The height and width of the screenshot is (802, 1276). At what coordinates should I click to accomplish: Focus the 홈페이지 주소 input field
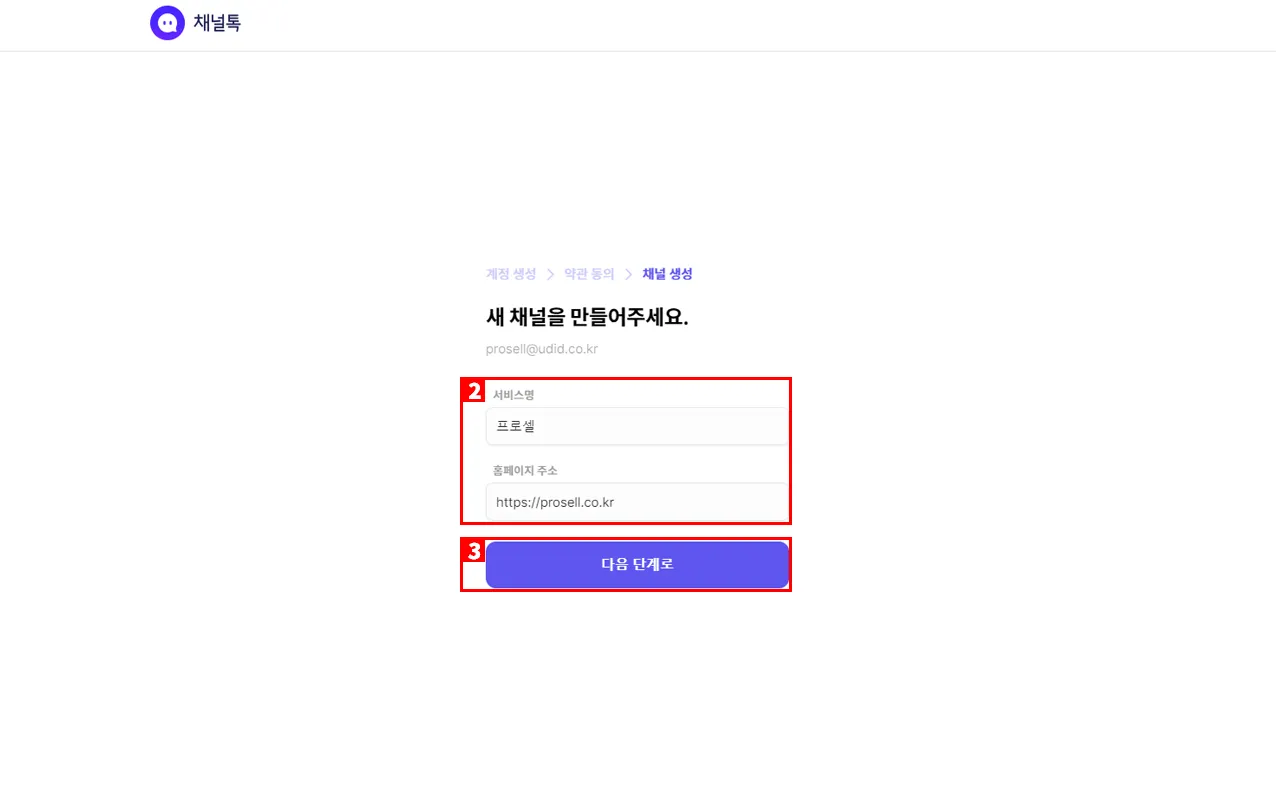[636, 502]
